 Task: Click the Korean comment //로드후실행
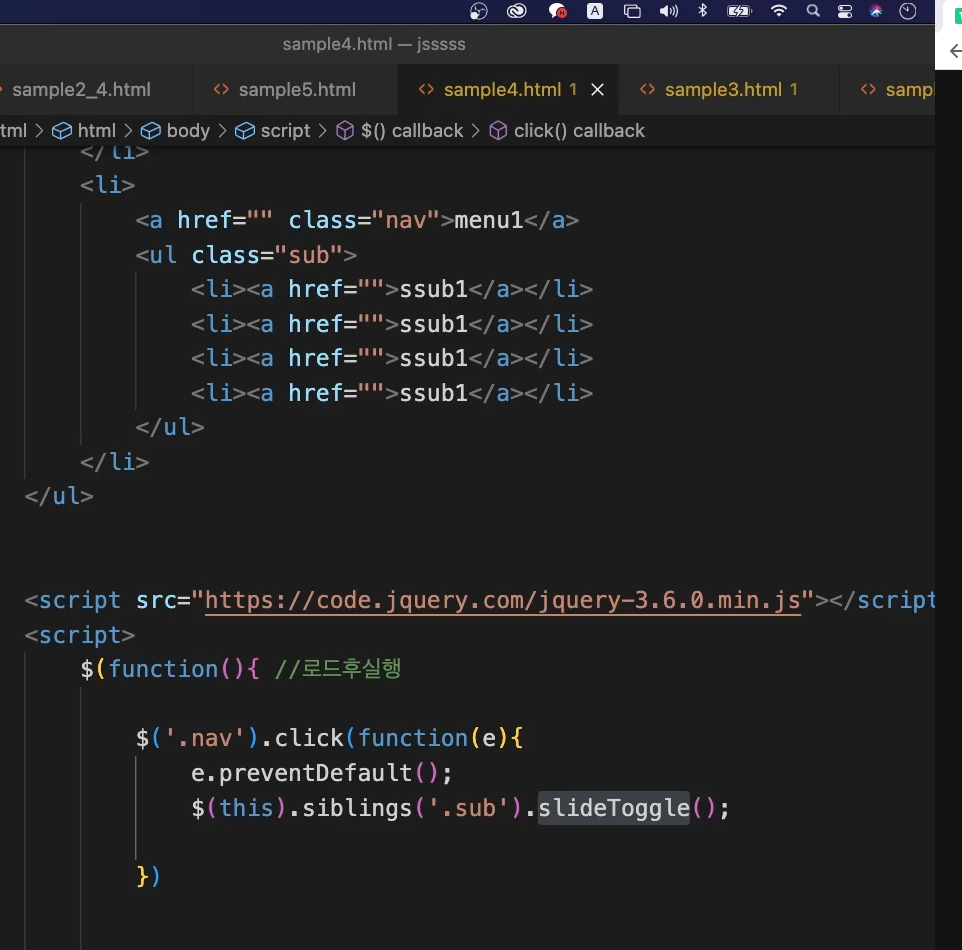click(x=337, y=669)
